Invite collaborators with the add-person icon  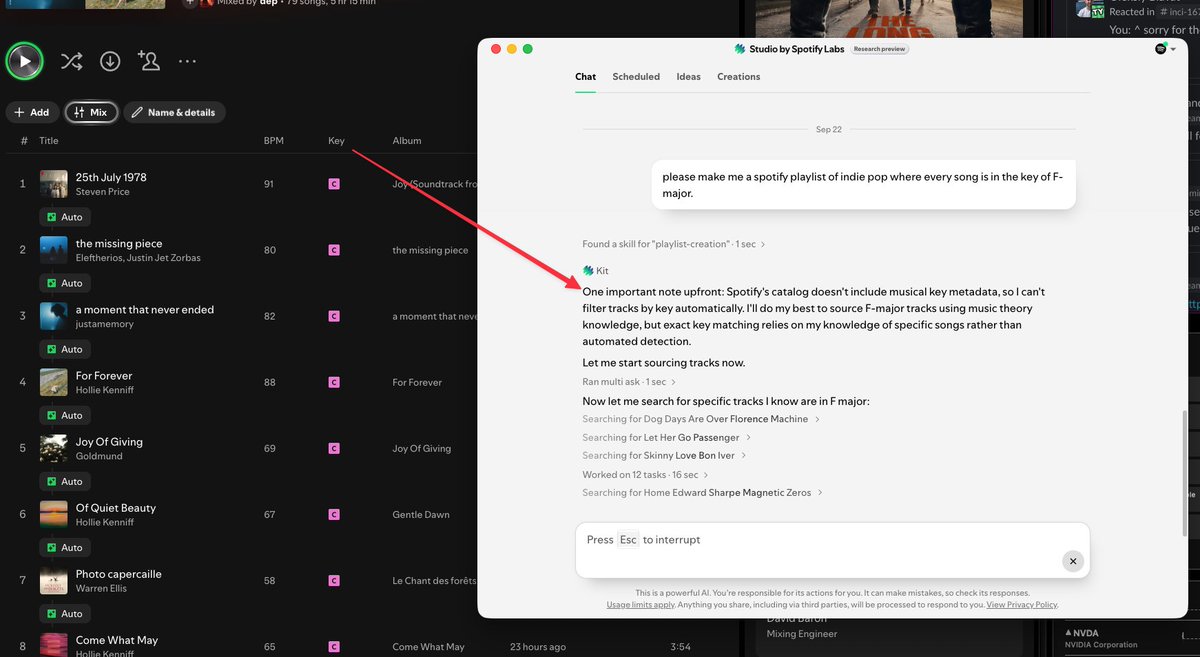(x=149, y=61)
